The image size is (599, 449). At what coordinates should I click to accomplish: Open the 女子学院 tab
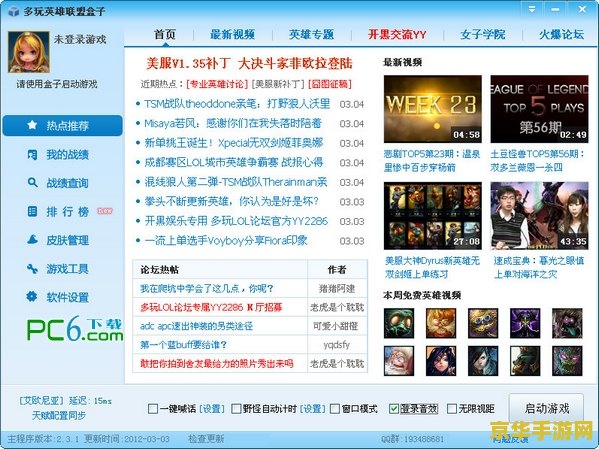(483, 34)
